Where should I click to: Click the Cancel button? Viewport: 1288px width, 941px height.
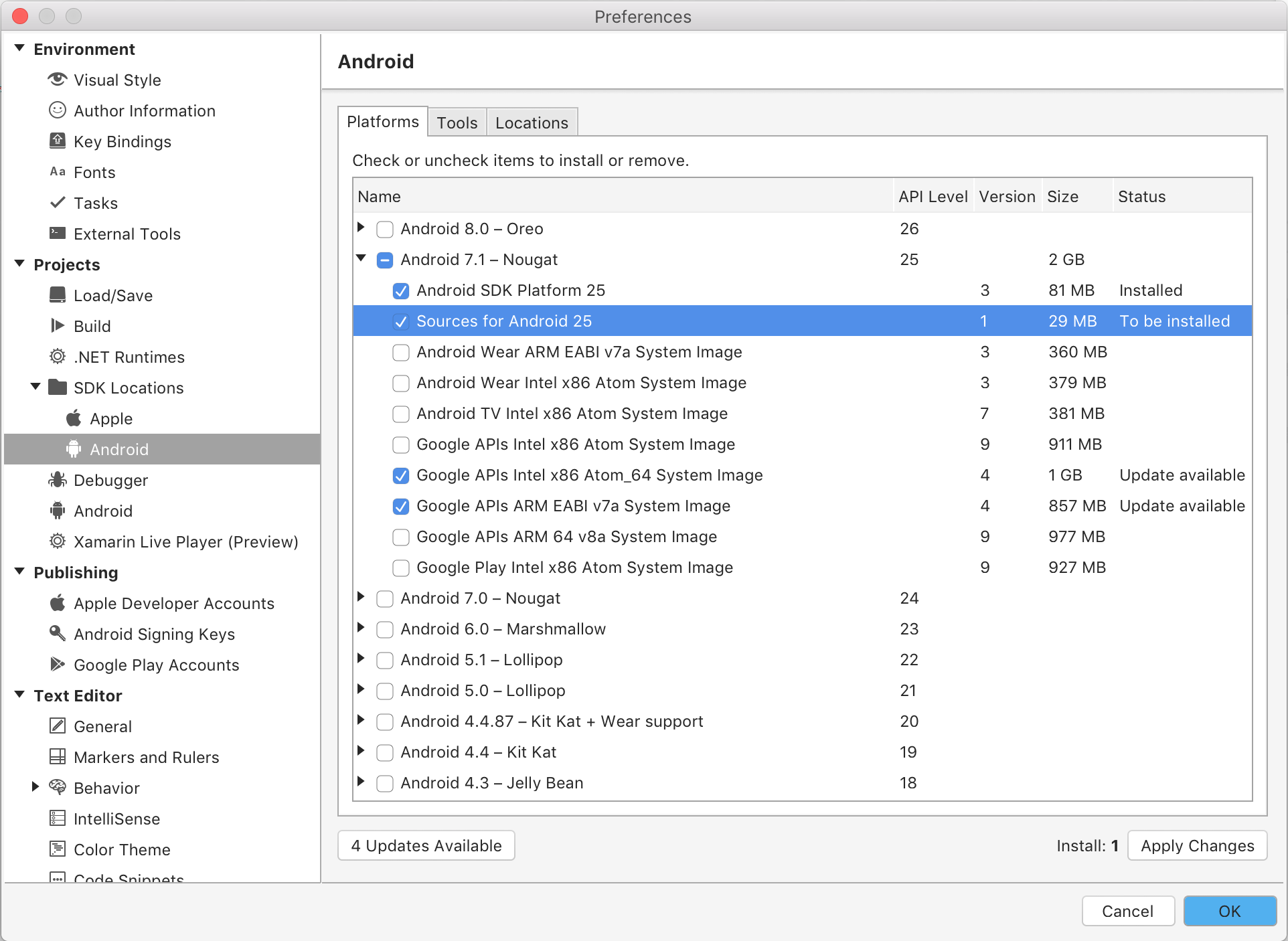1128,911
